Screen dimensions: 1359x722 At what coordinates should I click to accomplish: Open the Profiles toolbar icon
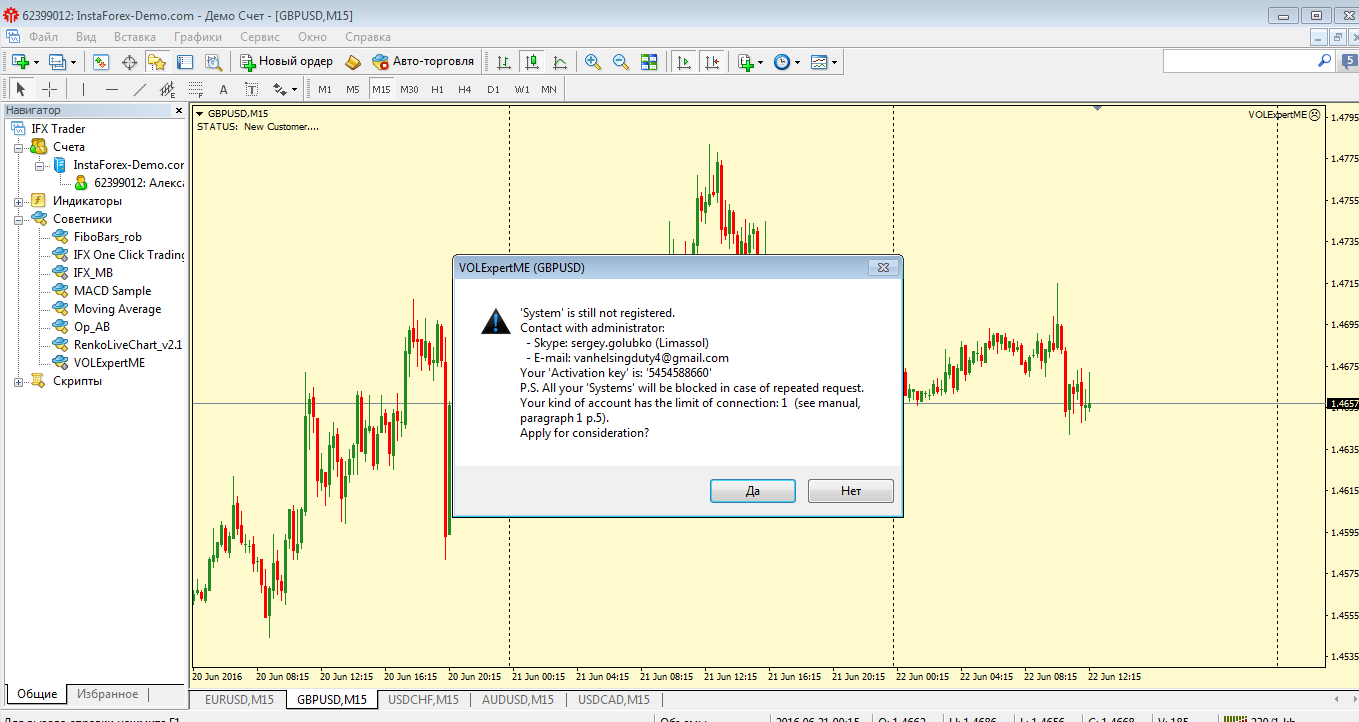point(57,62)
